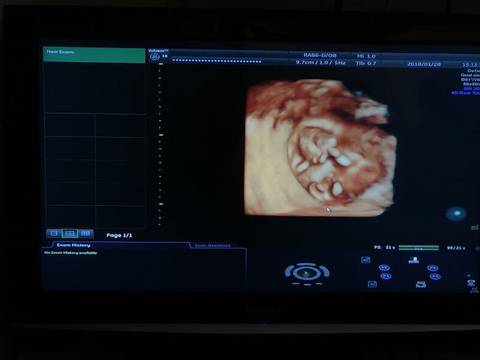Select the three-column clipboard layout icon

86,234
